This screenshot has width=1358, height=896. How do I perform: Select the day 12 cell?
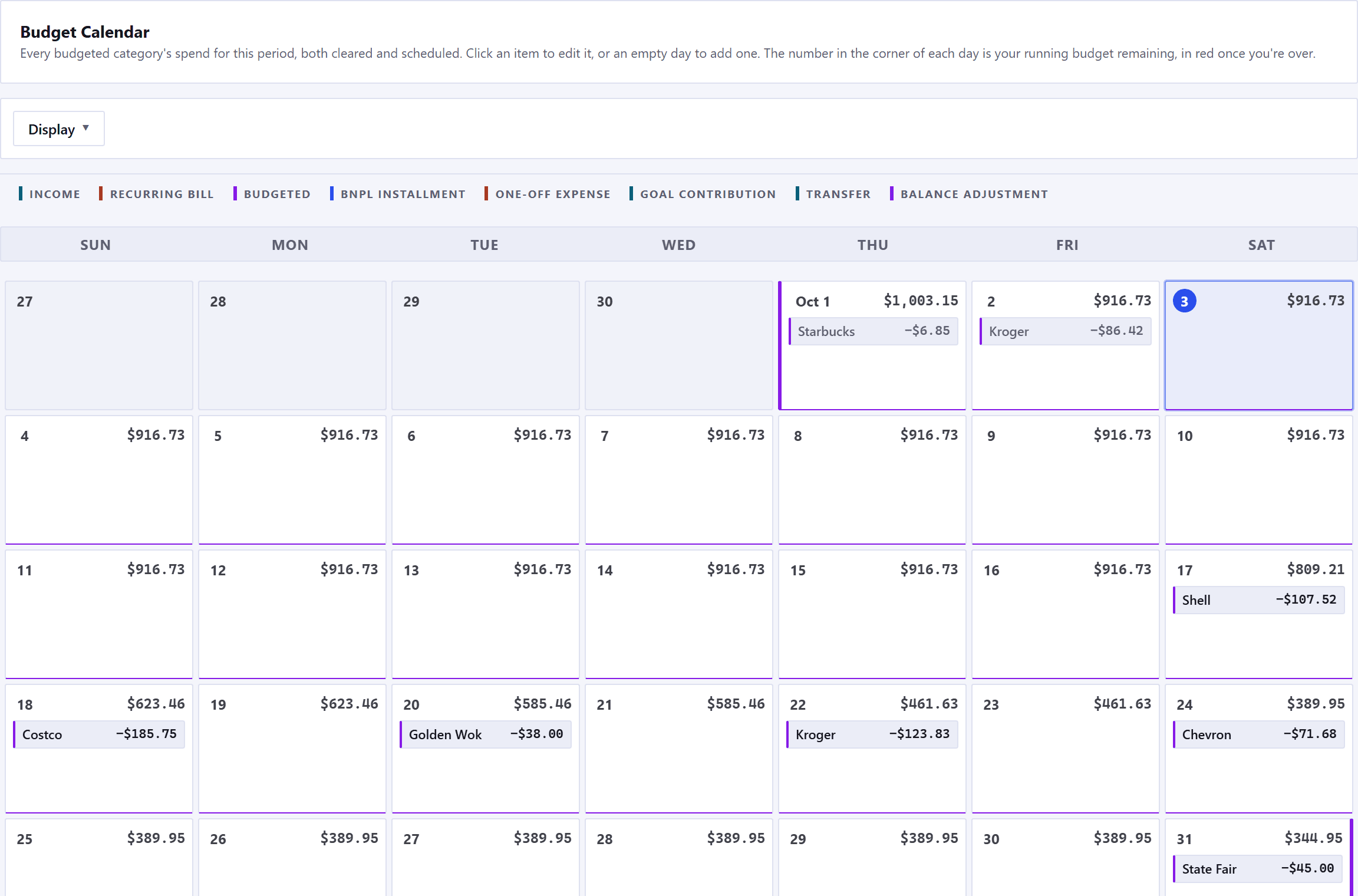coord(292,614)
